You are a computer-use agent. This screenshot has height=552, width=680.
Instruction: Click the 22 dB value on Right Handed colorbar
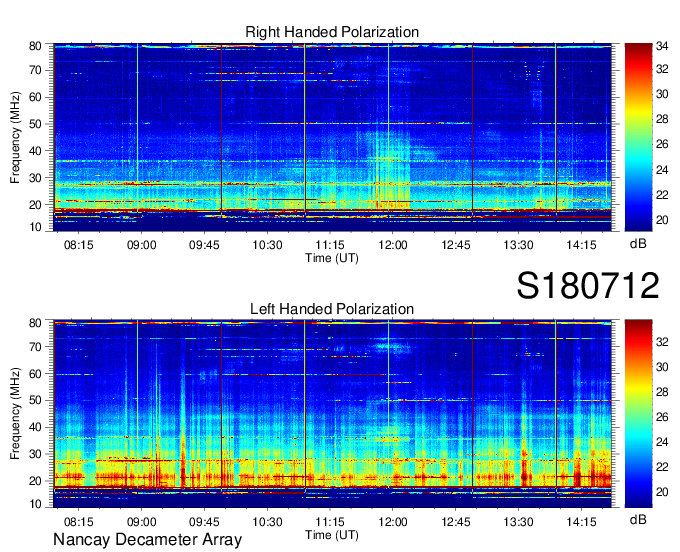coord(662,195)
